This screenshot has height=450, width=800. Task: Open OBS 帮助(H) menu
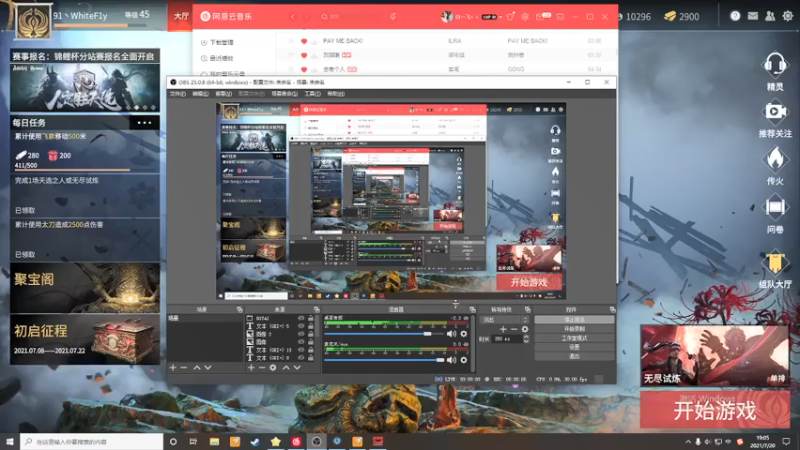(x=336, y=94)
